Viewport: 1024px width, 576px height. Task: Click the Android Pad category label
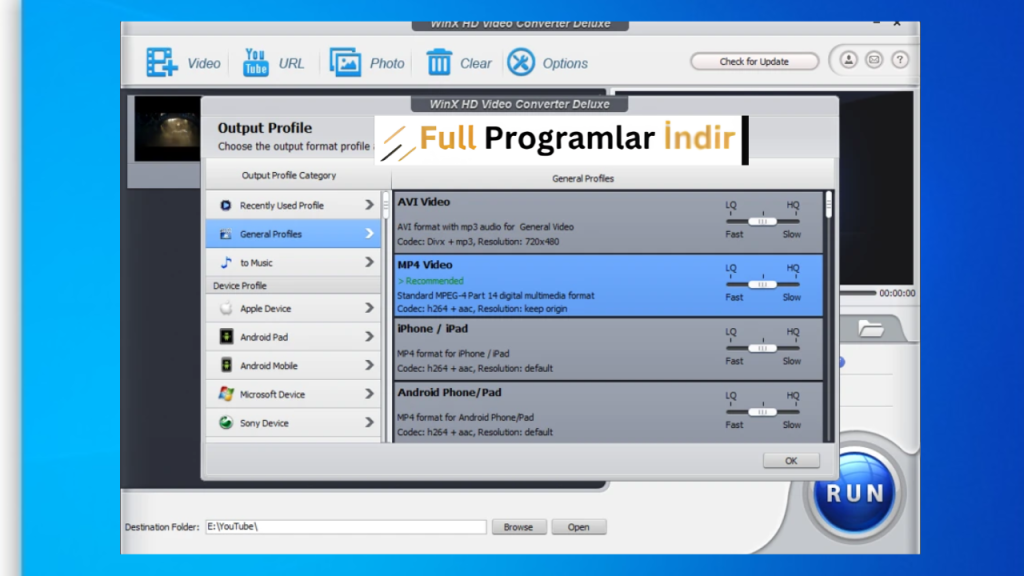pyautogui.click(x=264, y=337)
